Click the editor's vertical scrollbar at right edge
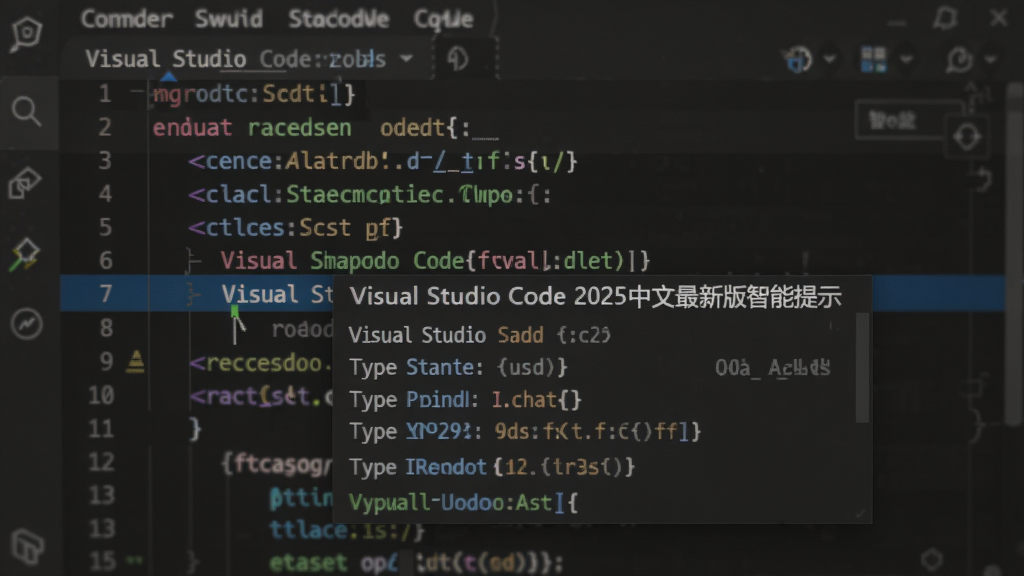1024x576 pixels. click(1014, 255)
